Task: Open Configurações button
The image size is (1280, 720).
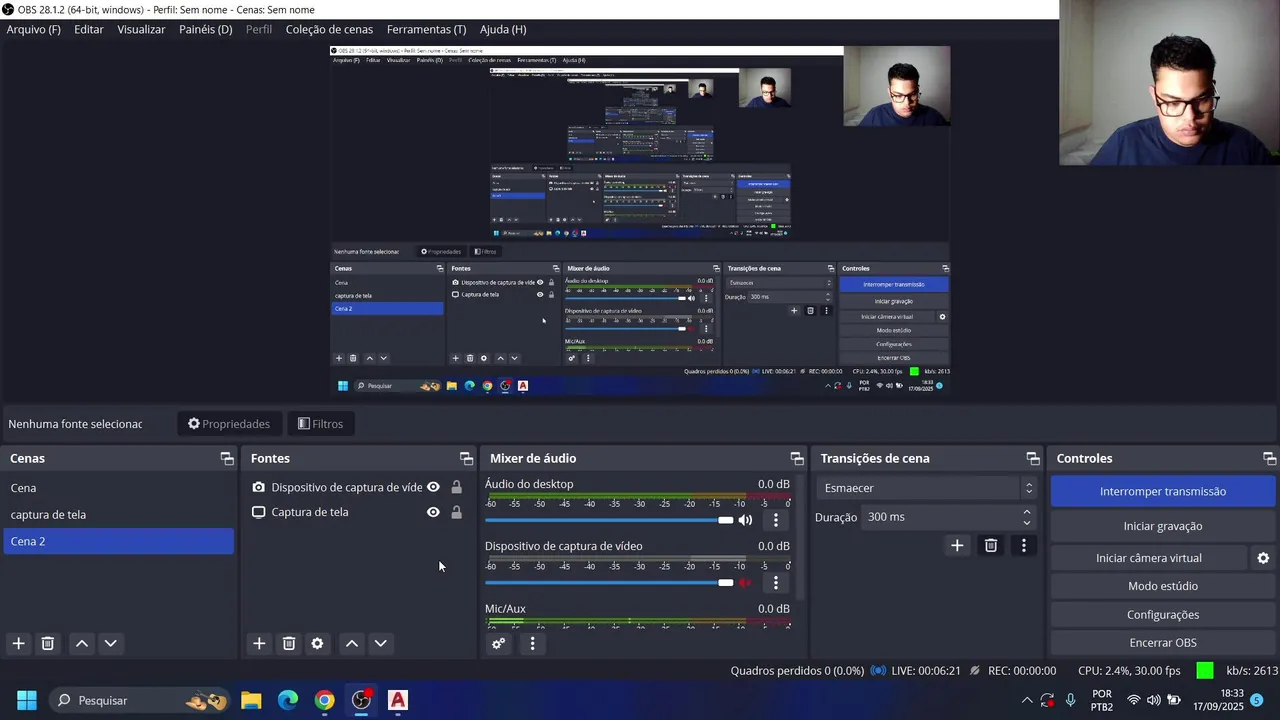Action: pyautogui.click(x=1163, y=615)
